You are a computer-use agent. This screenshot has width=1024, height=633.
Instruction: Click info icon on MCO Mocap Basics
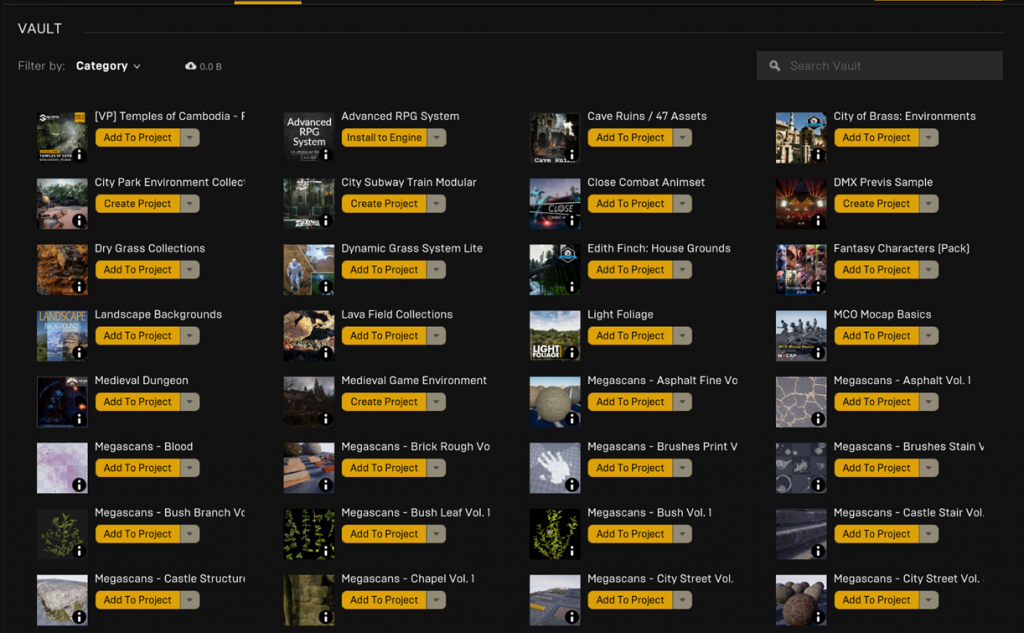(x=818, y=353)
